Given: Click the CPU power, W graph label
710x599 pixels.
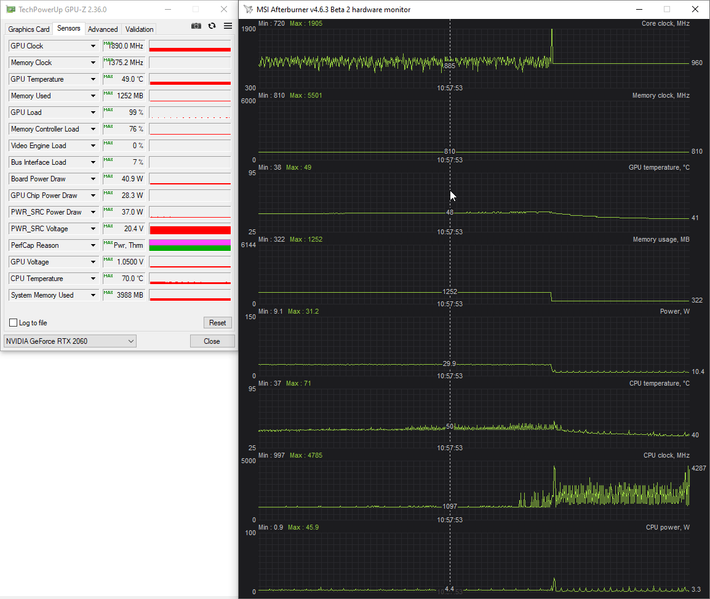Looking at the screenshot, I should click(x=668, y=527).
